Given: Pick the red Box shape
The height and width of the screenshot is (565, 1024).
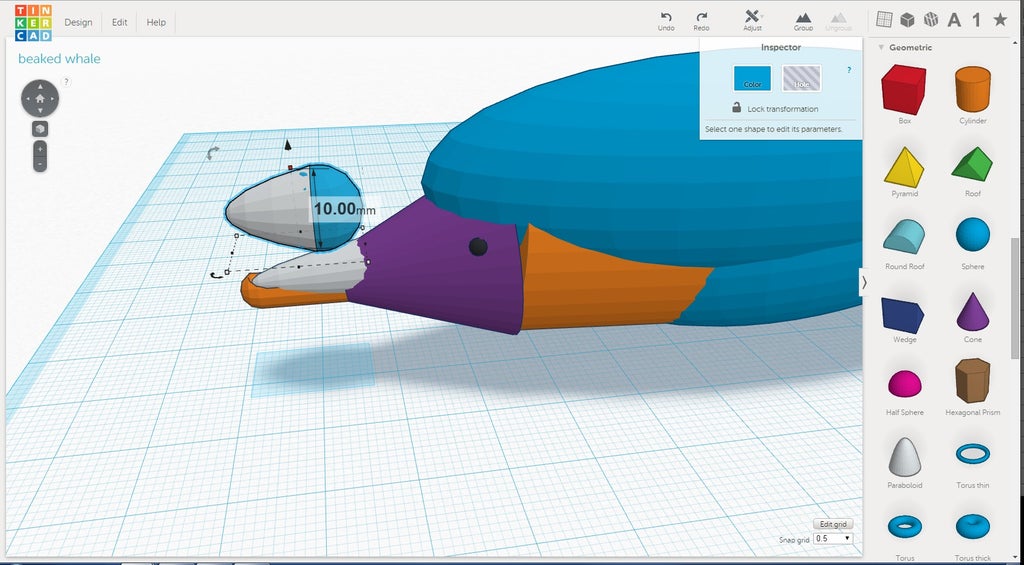Looking at the screenshot, I should tap(904, 89).
